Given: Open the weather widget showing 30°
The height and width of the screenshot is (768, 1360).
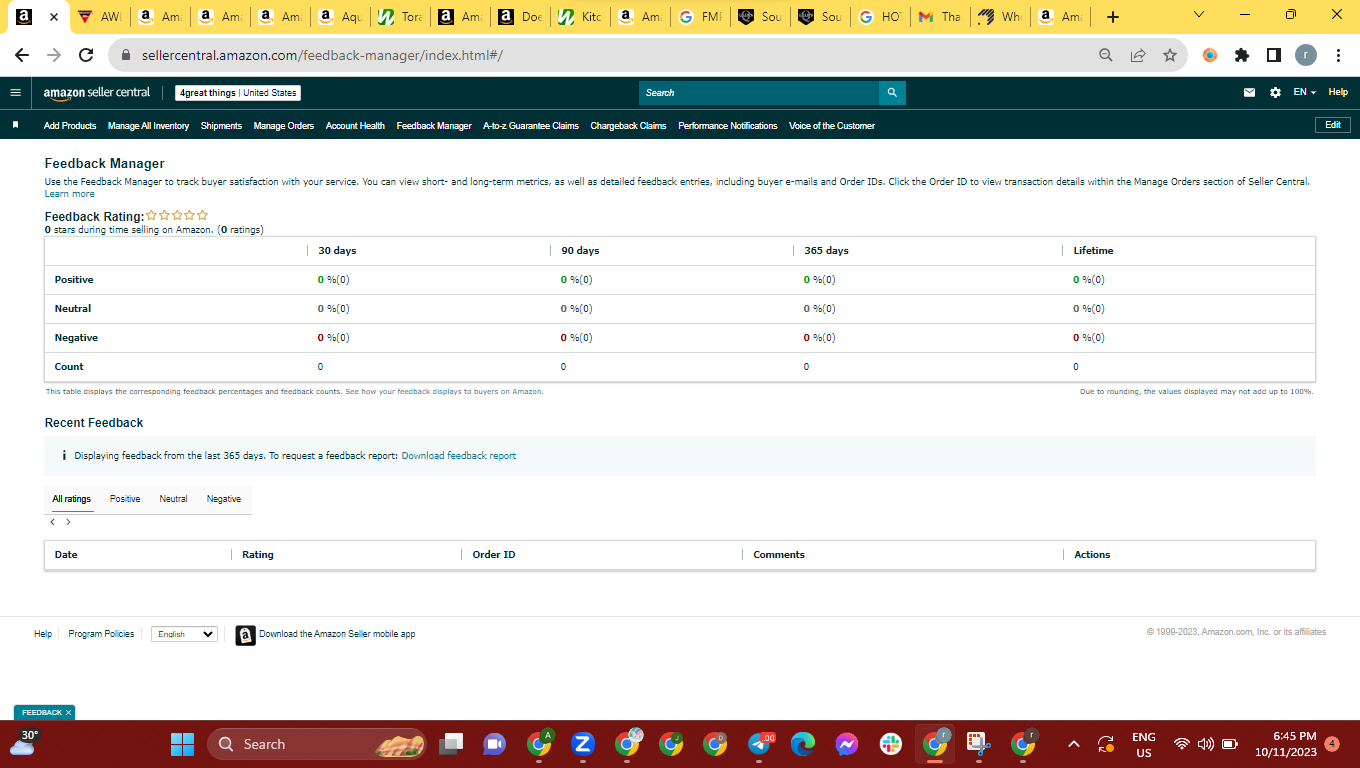Looking at the screenshot, I should point(23,742).
